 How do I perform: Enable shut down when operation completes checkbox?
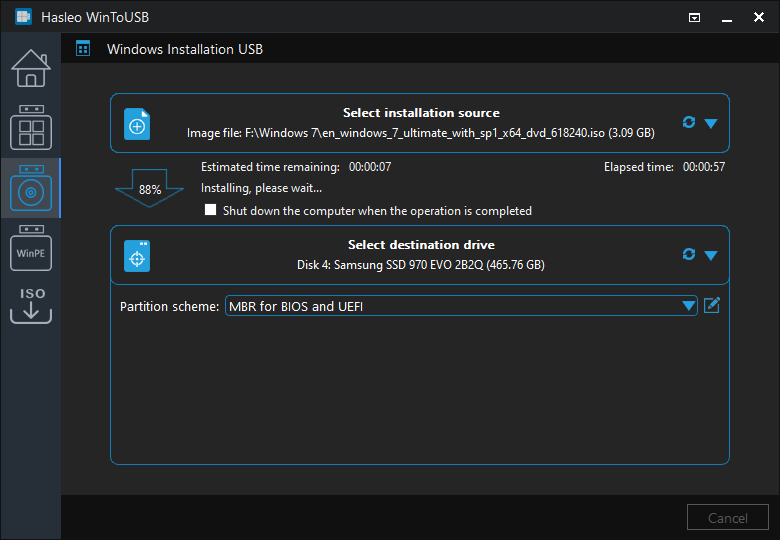click(210, 210)
